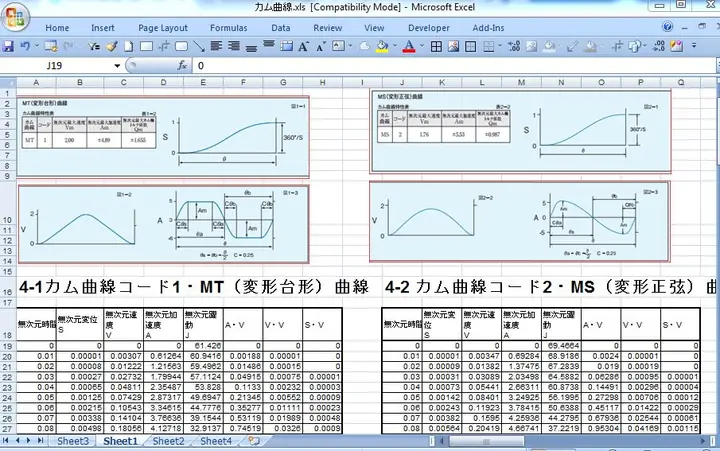Open the Formulas ribbon tab

click(229, 28)
